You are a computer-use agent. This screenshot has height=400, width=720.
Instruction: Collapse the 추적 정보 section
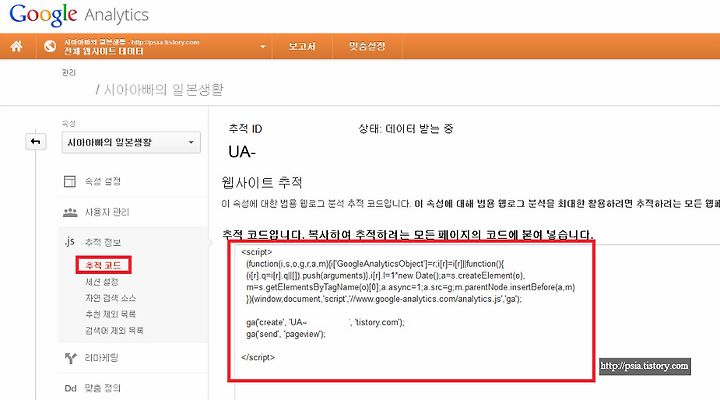pyautogui.click(x=102, y=242)
